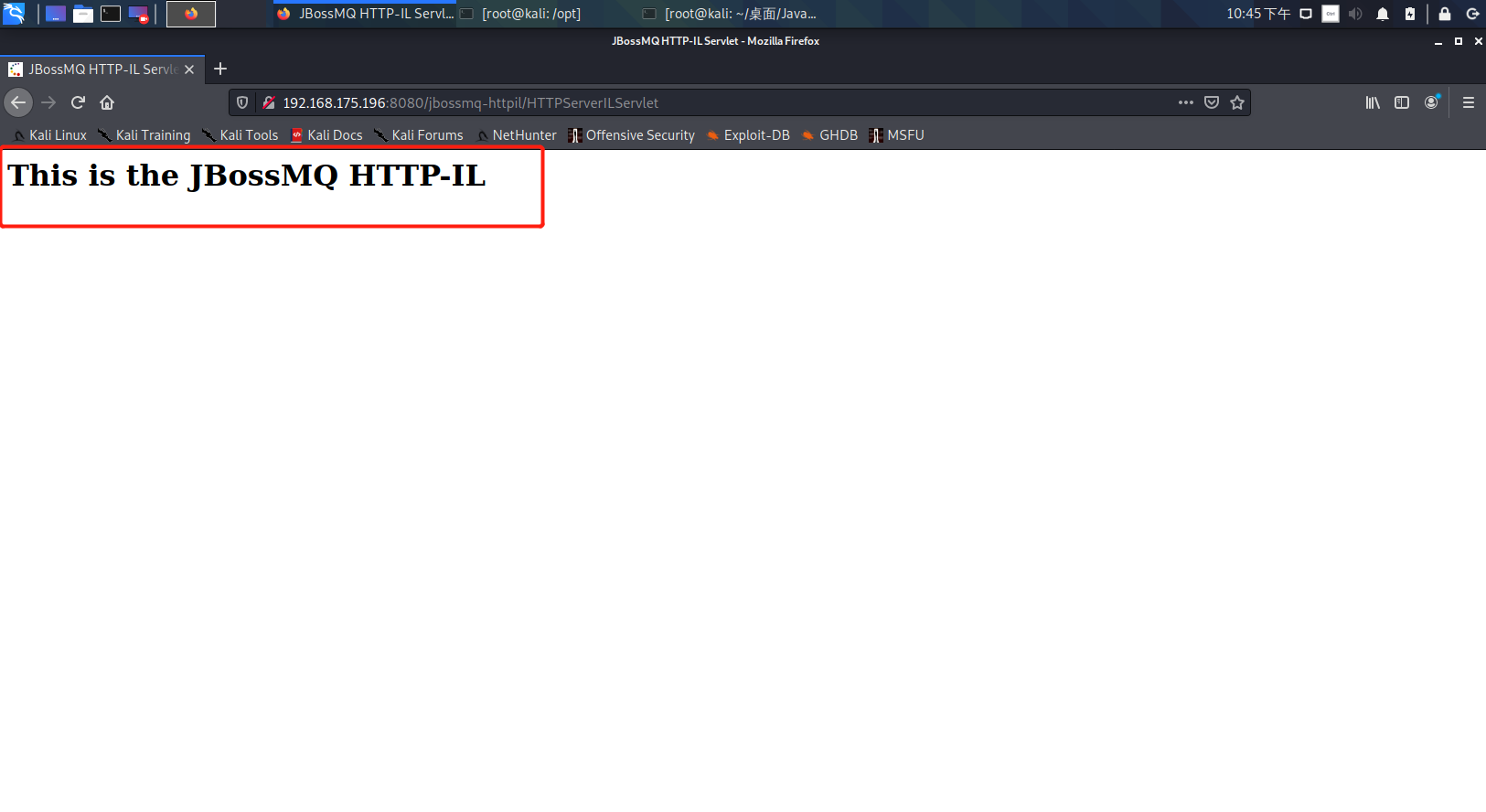The height and width of the screenshot is (812, 1486).
Task: Click the battery power manager icon
Action: click(1410, 14)
